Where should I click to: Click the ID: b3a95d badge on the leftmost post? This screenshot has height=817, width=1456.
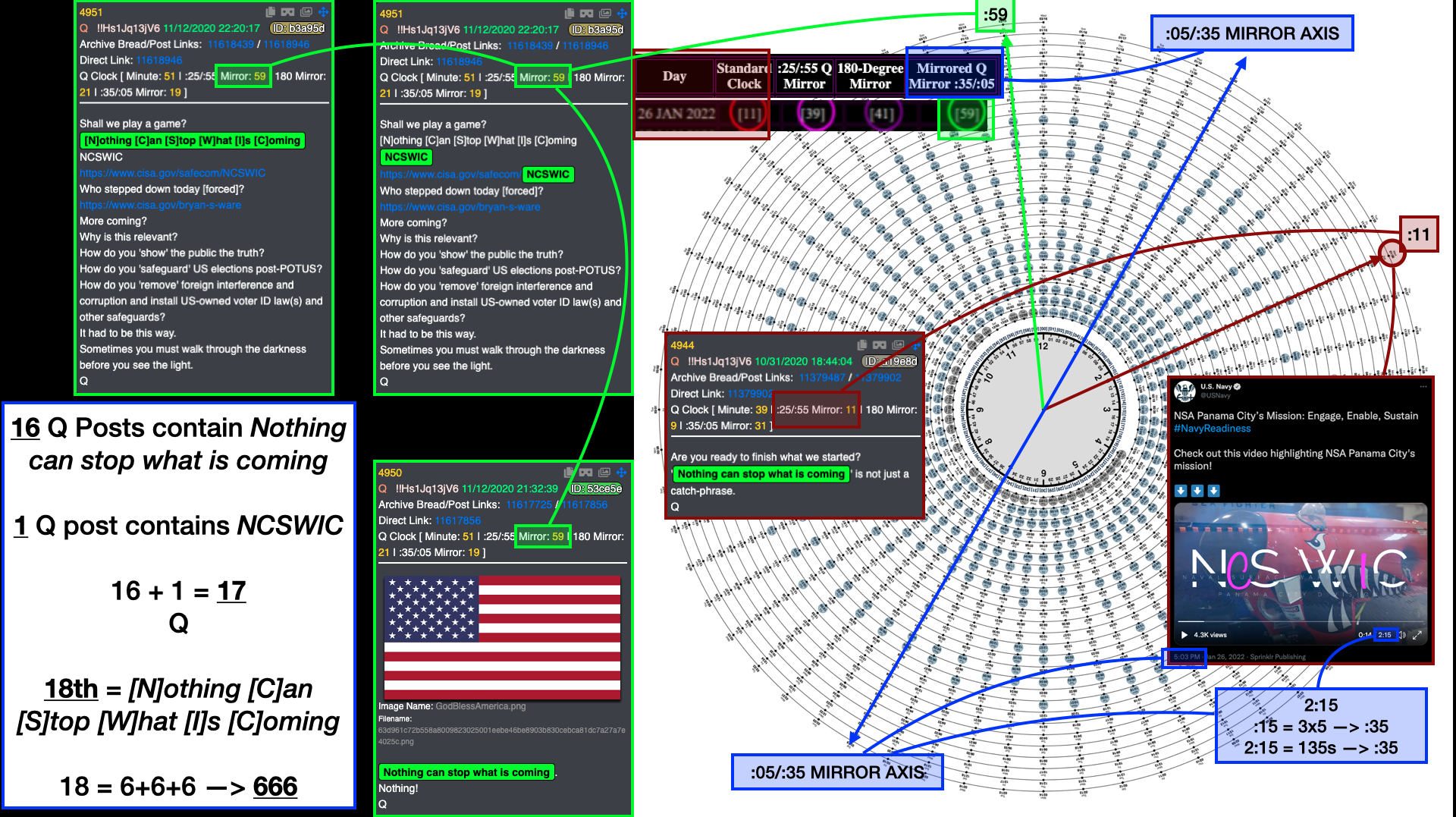pyautogui.click(x=298, y=28)
